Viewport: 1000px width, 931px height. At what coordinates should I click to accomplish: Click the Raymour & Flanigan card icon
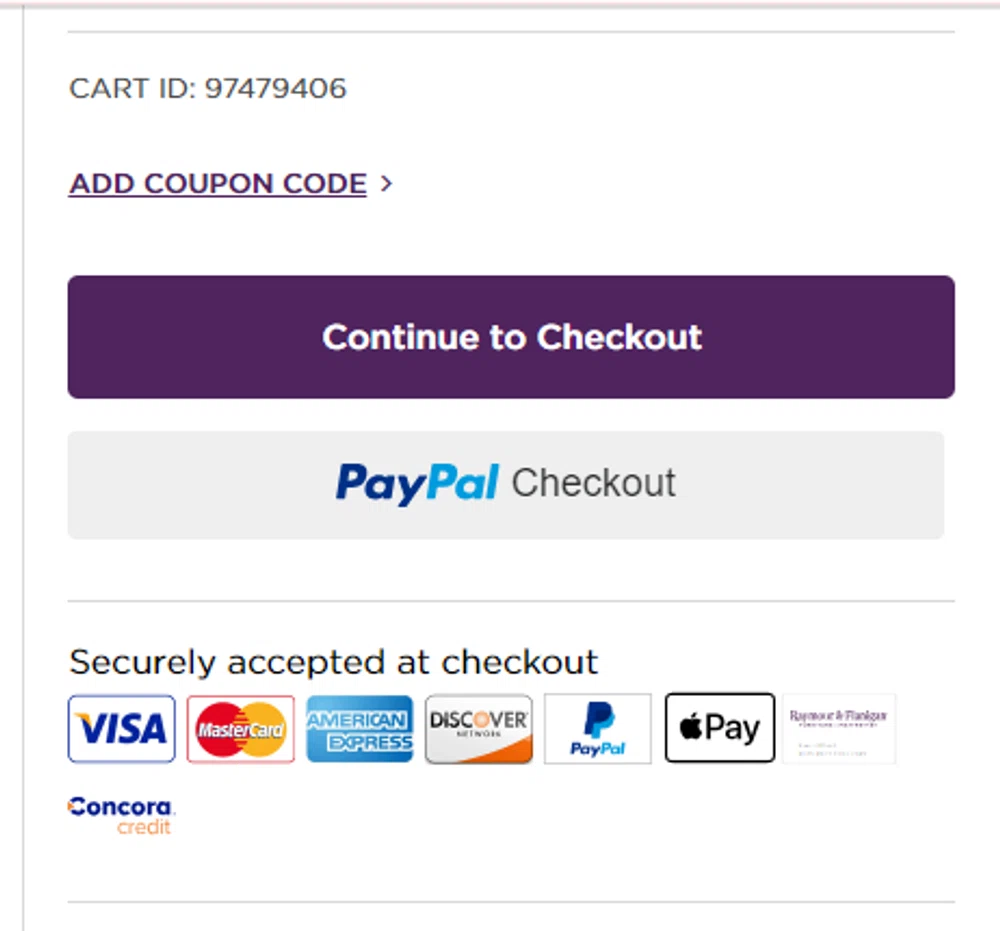click(x=838, y=729)
